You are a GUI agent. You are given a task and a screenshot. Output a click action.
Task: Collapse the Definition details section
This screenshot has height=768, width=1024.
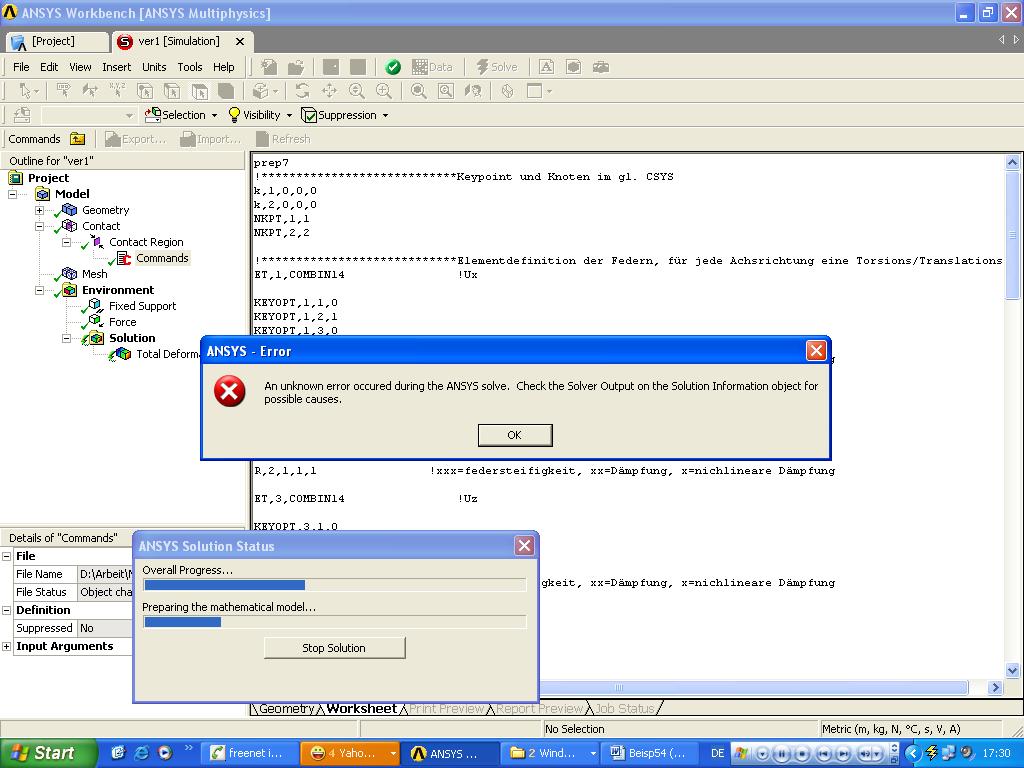pos(7,610)
